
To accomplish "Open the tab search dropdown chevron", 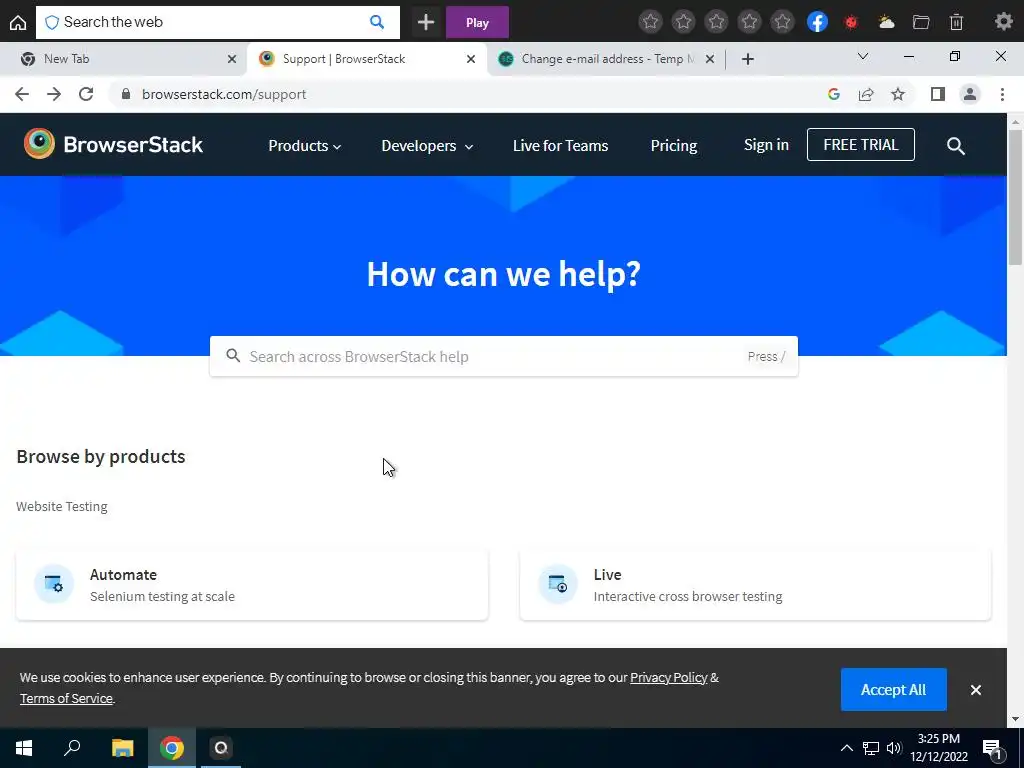I will [863, 57].
